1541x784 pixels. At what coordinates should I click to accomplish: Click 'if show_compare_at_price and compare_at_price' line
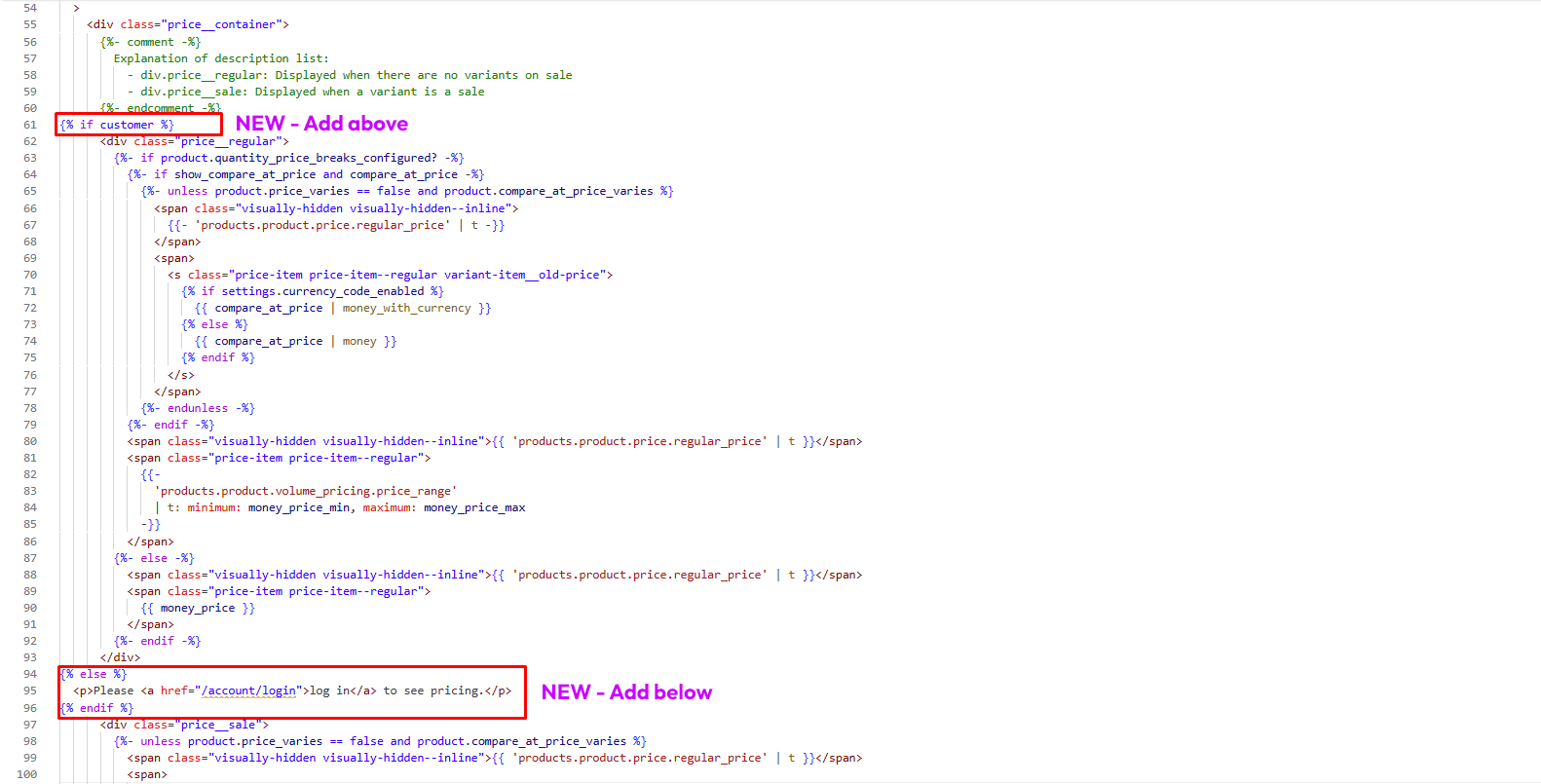[306, 174]
